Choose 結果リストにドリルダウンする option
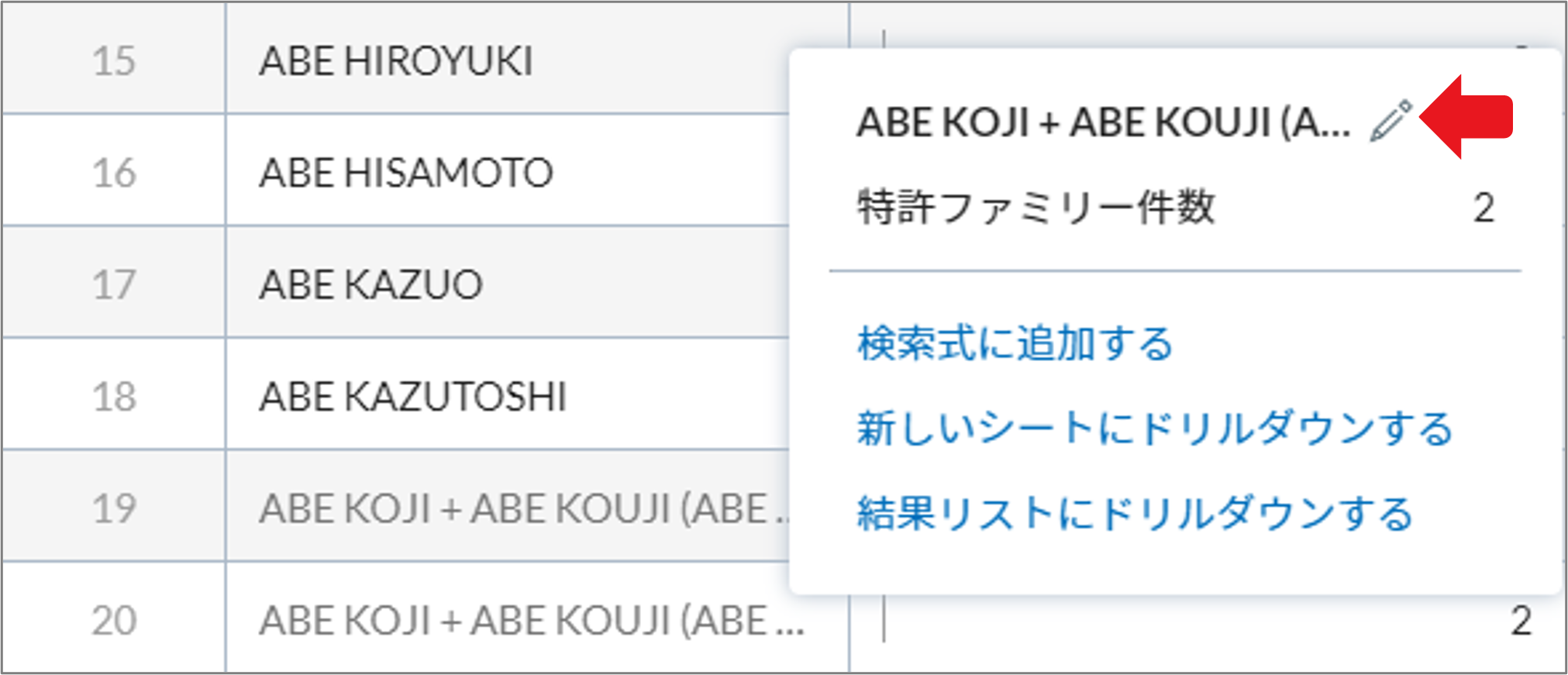Image resolution: width=1568 pixels, height=675 pixels. (1136, 514)
